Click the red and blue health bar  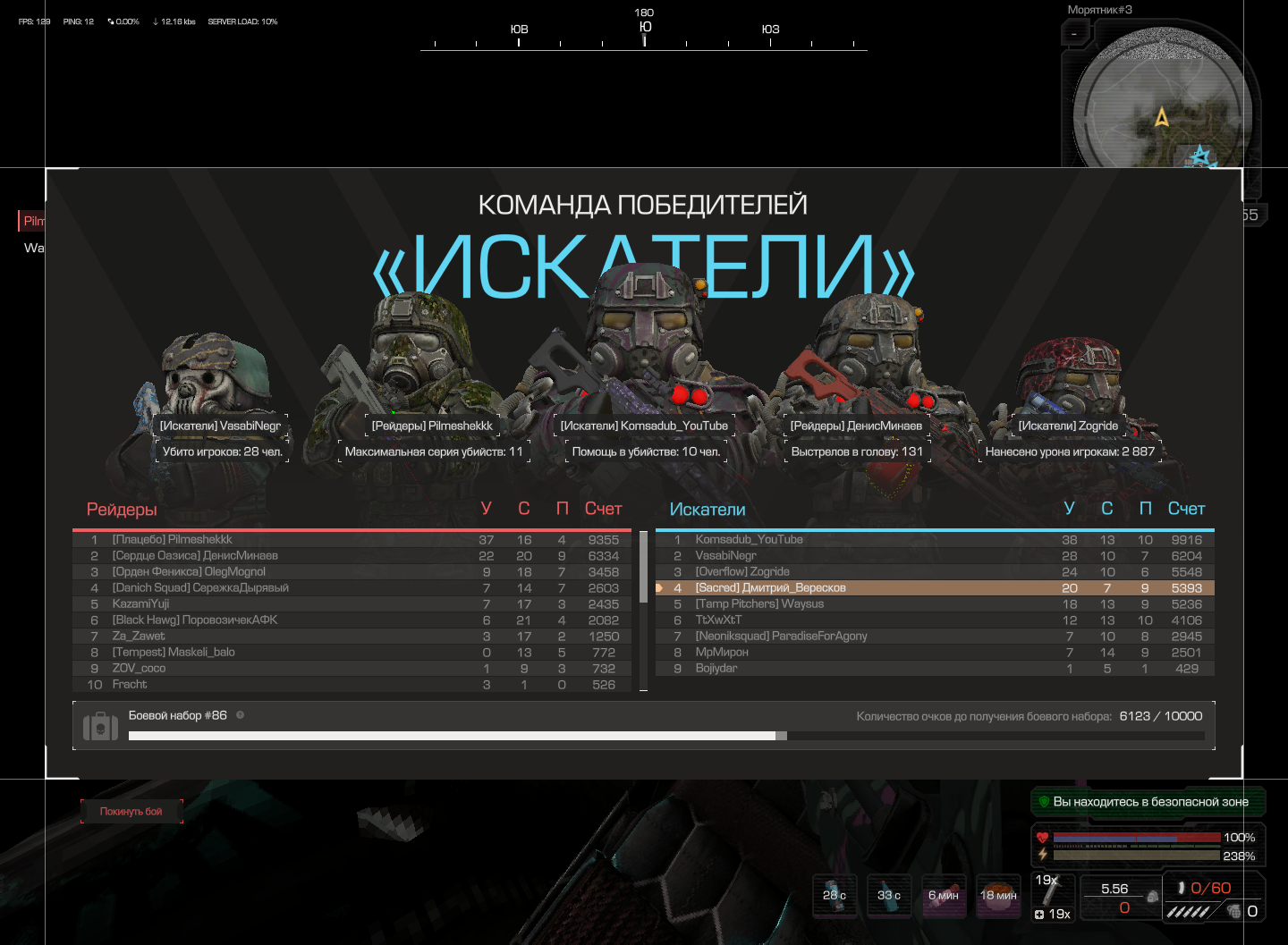point(1137,838)
